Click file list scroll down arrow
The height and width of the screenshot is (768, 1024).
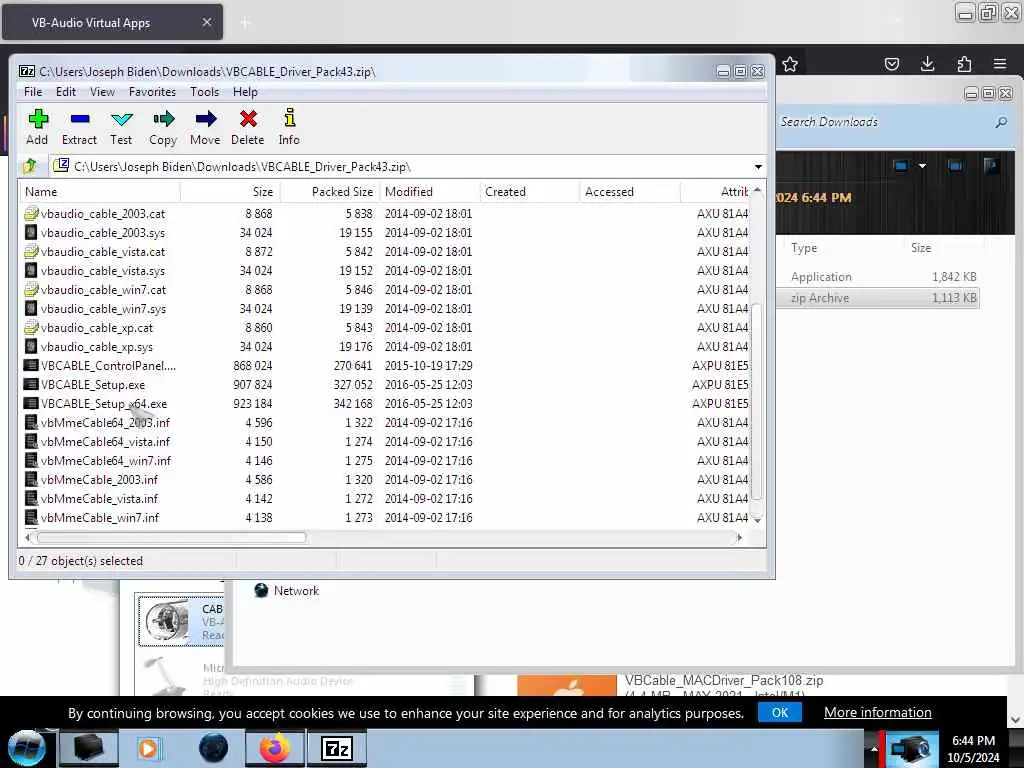coord(758,520)
